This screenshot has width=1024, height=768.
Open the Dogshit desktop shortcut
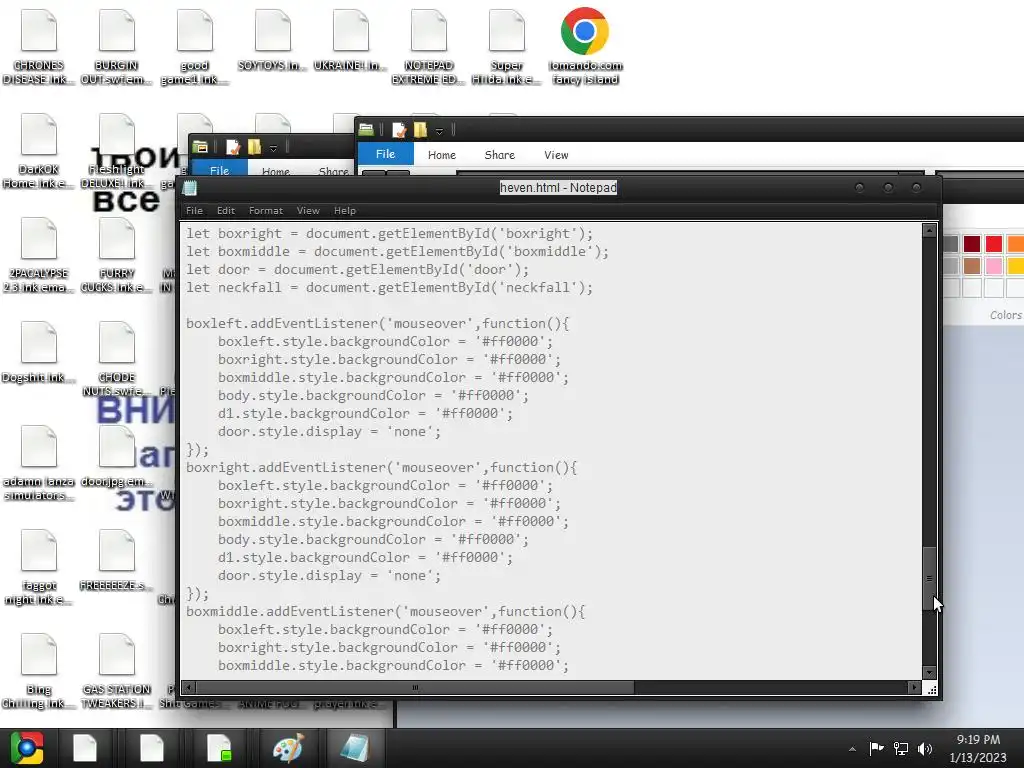click(x=39, y=353)
